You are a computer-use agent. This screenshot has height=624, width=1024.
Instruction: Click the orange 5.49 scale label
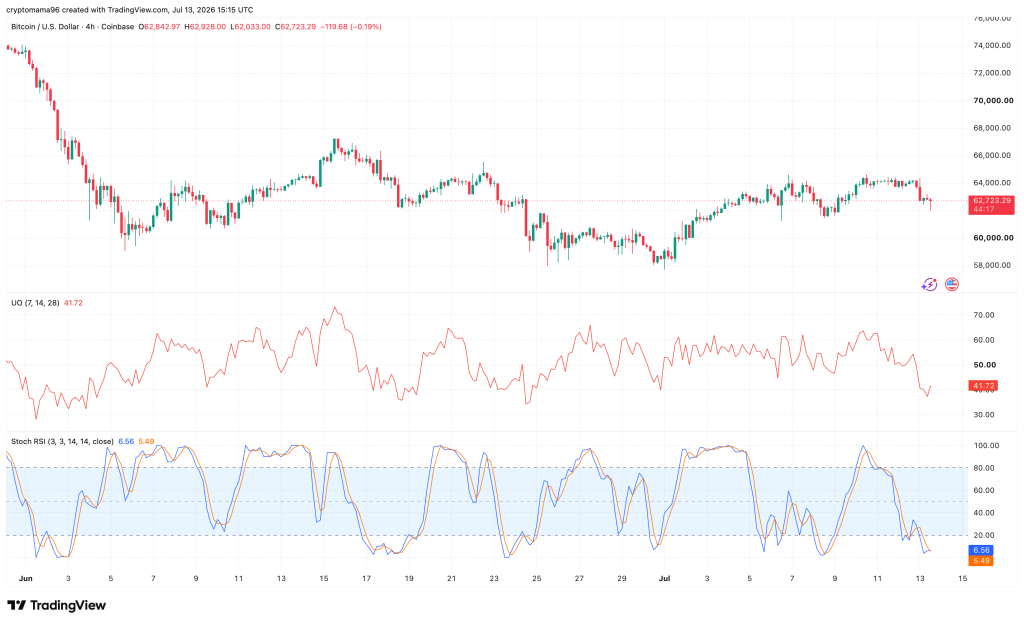coord(981,561)
